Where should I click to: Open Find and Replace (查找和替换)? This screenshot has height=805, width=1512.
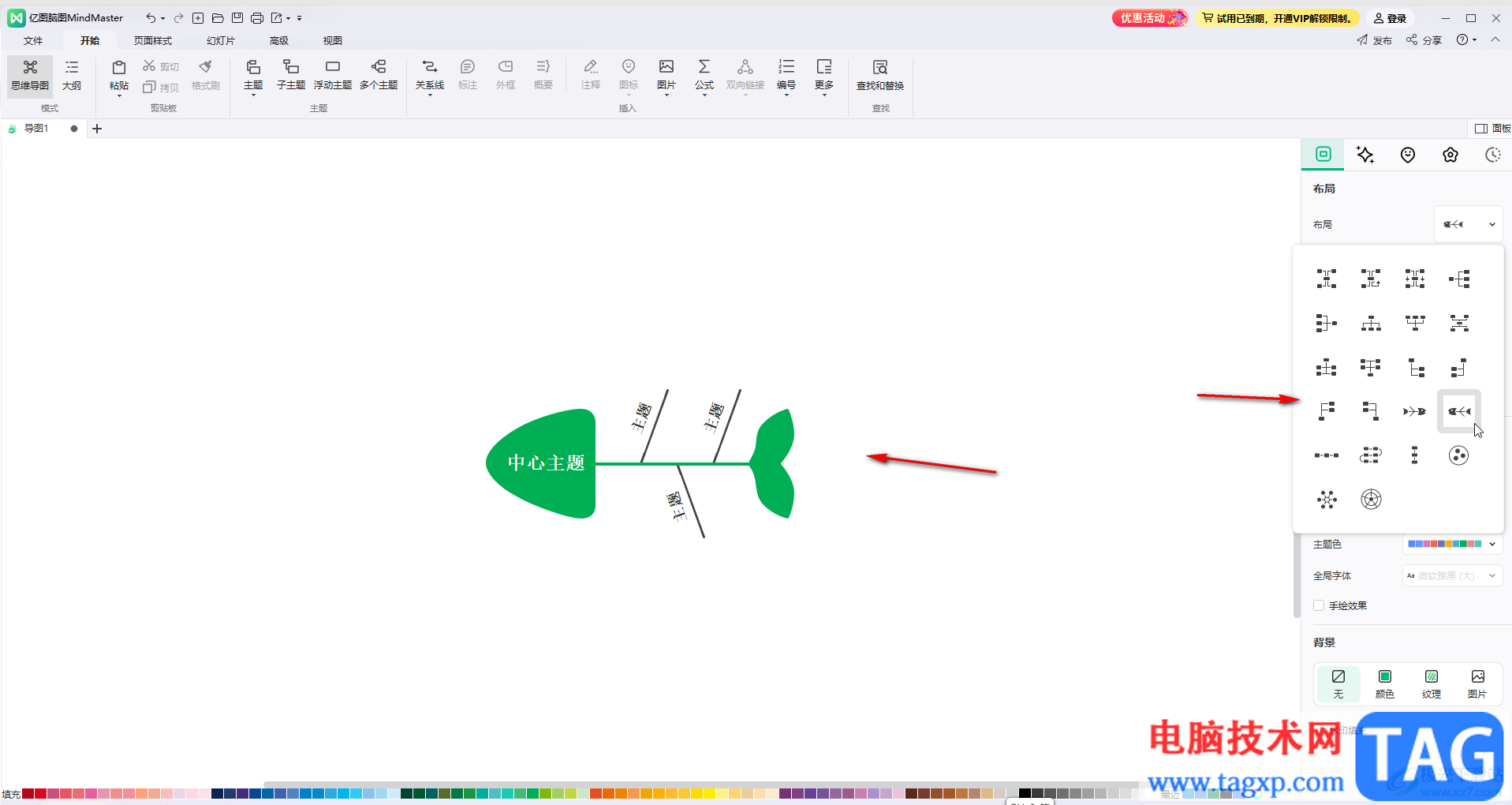(880, 76)
